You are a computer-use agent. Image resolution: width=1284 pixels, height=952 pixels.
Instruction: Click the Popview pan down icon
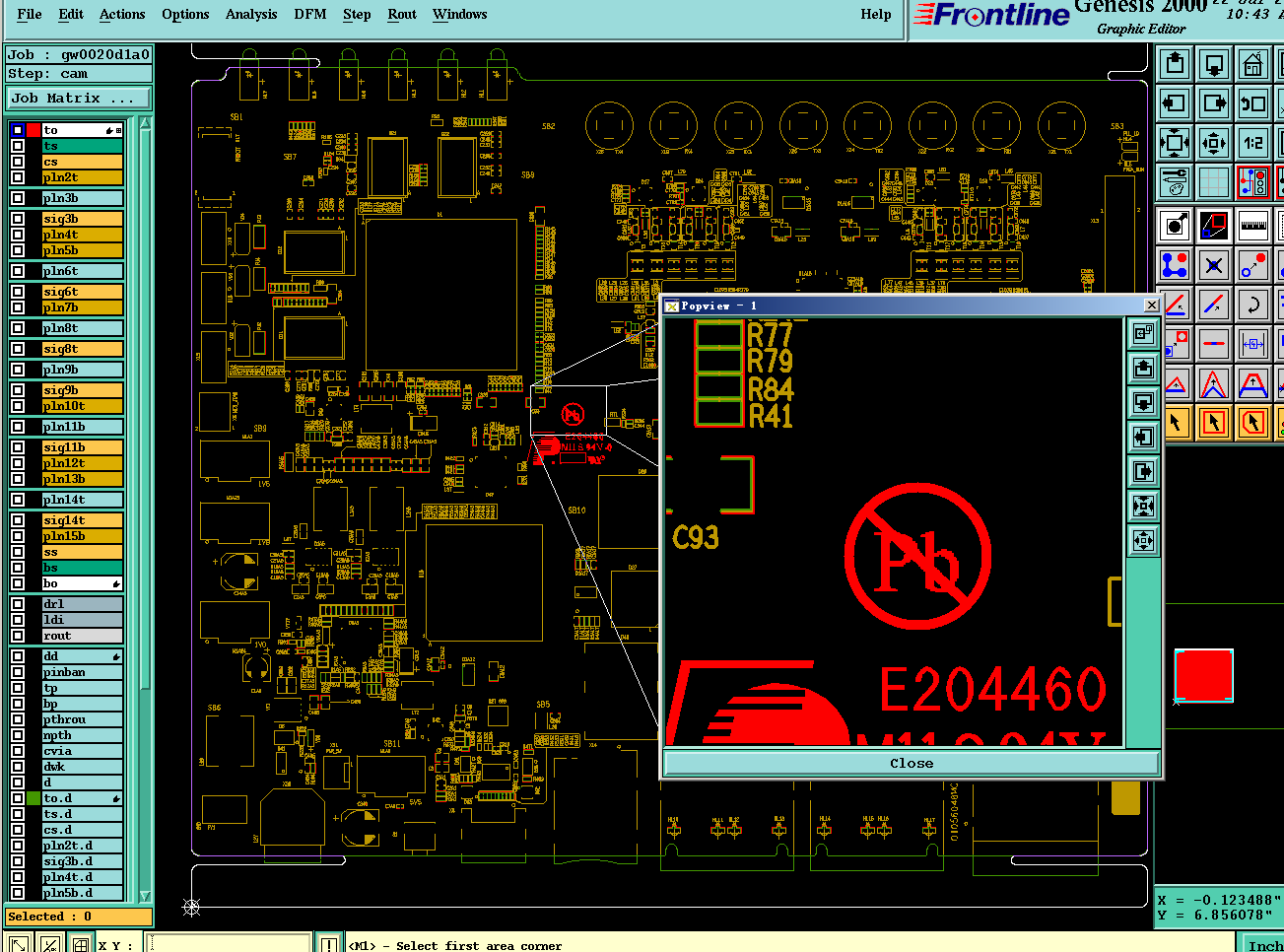click(x=1143, y=402)
